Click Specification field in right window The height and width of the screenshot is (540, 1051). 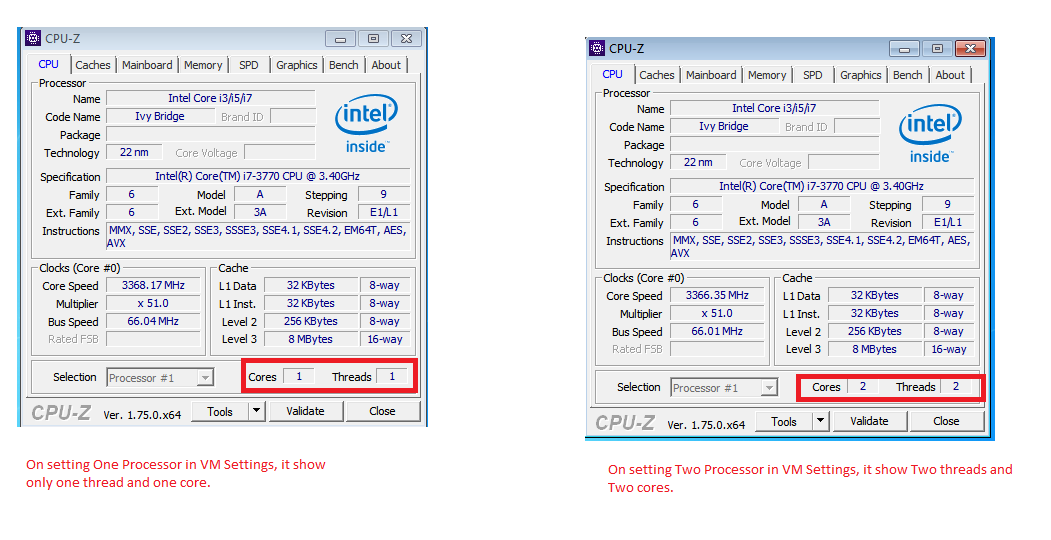822,186
